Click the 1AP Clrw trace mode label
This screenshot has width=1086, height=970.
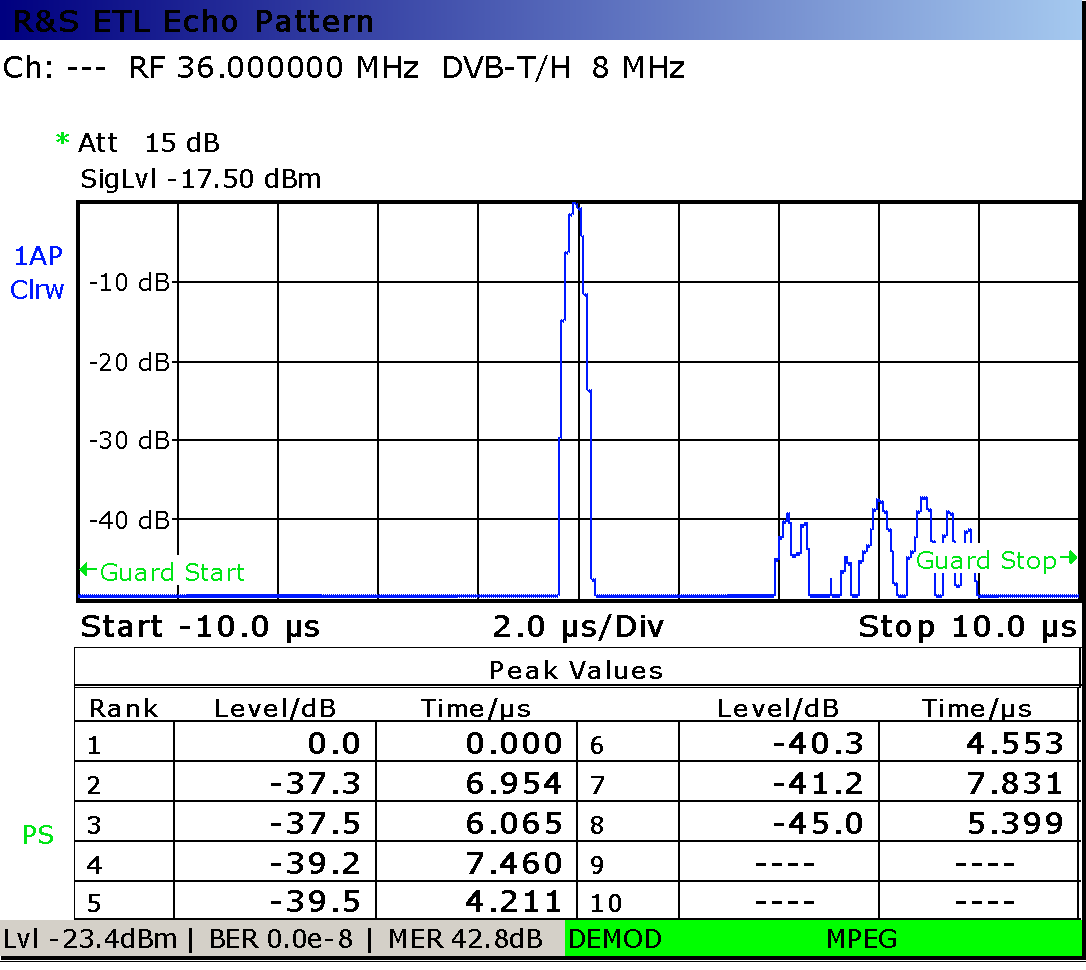38,273
